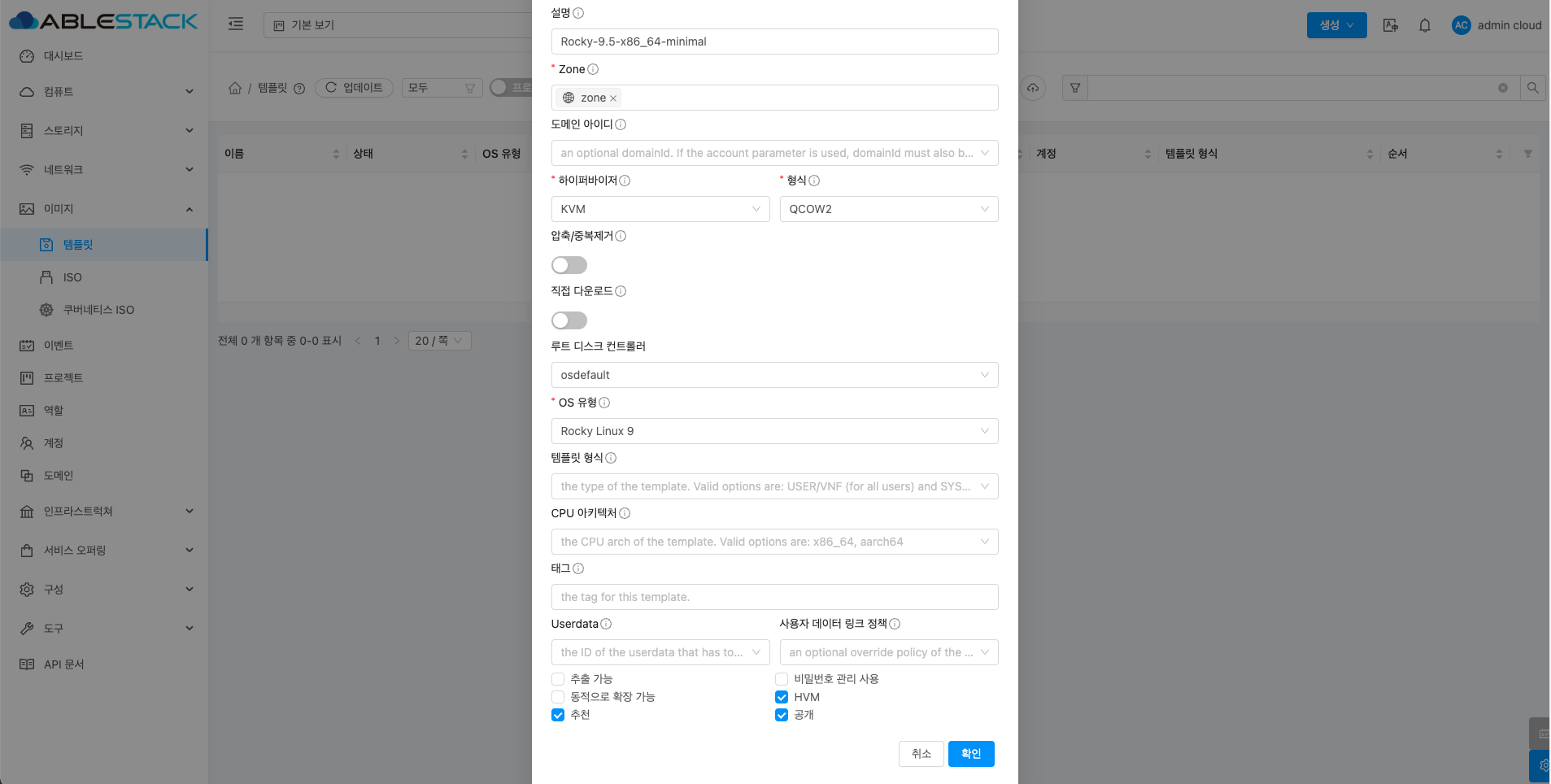Viewport: 1551px width, 784px height.
Task: Open the notifications bell
Action: pos(1425,25)
